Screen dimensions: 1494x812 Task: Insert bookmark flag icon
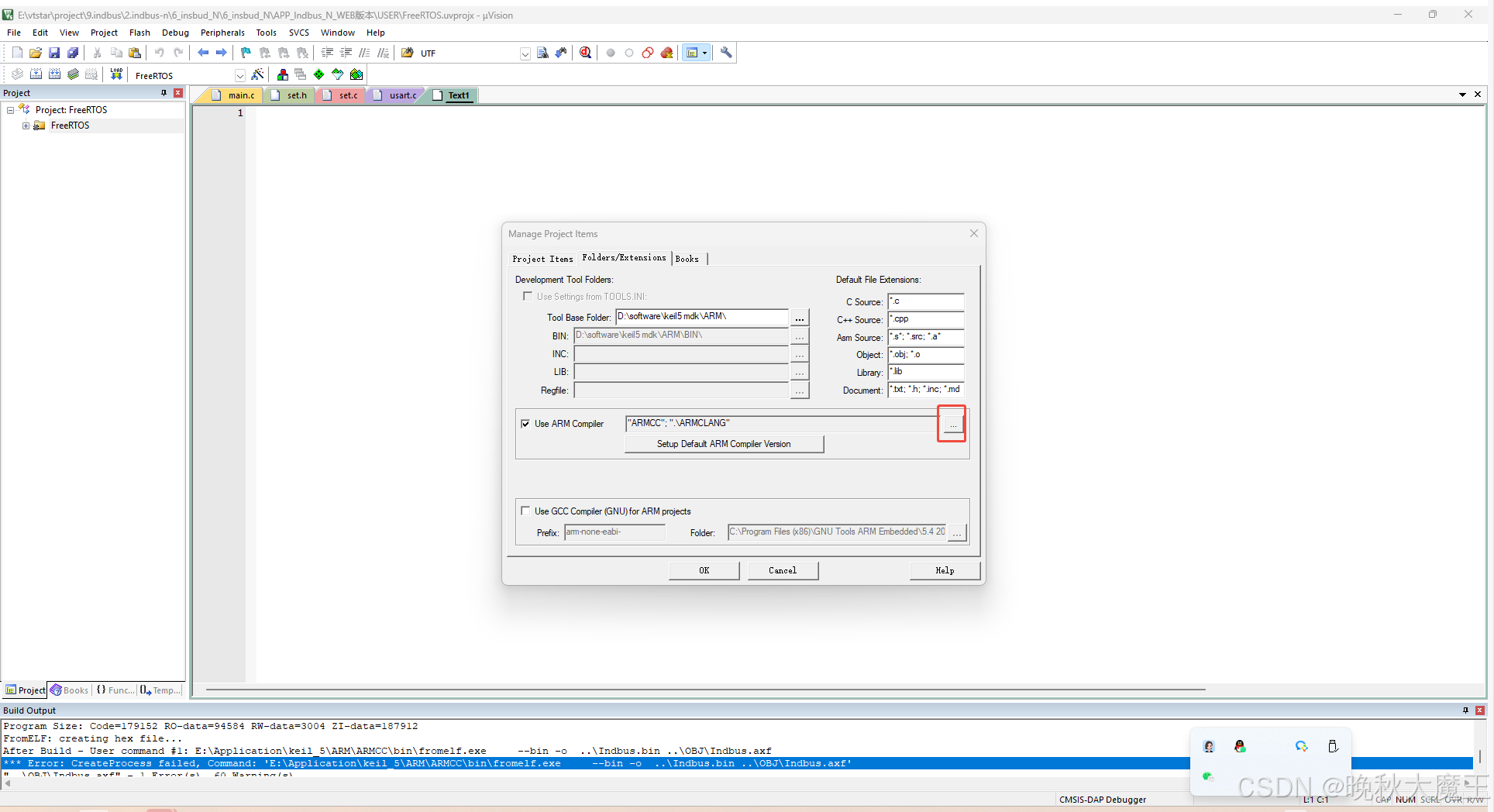click(x=246, y=53)
